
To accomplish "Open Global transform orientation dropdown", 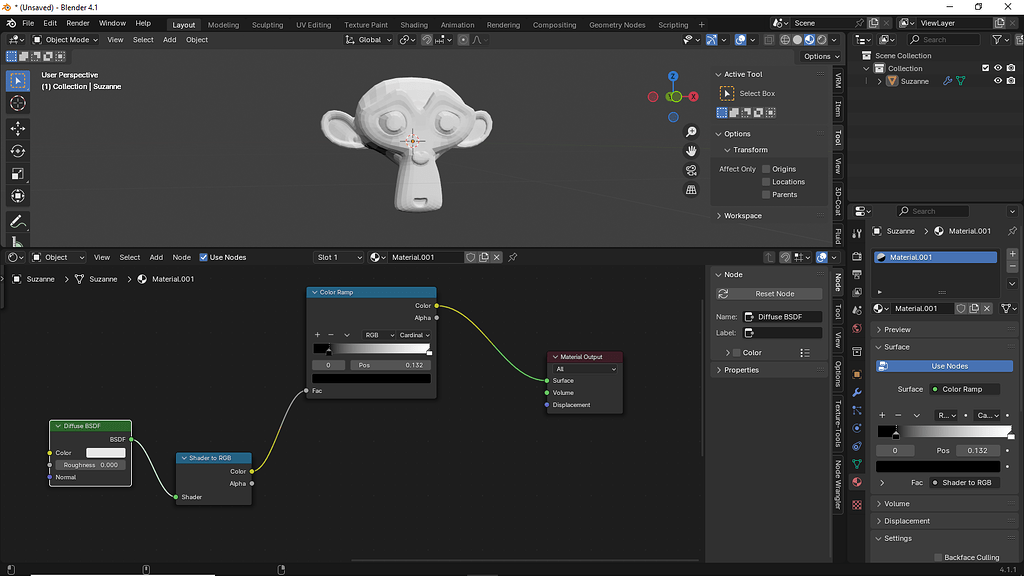I will 369,40.
